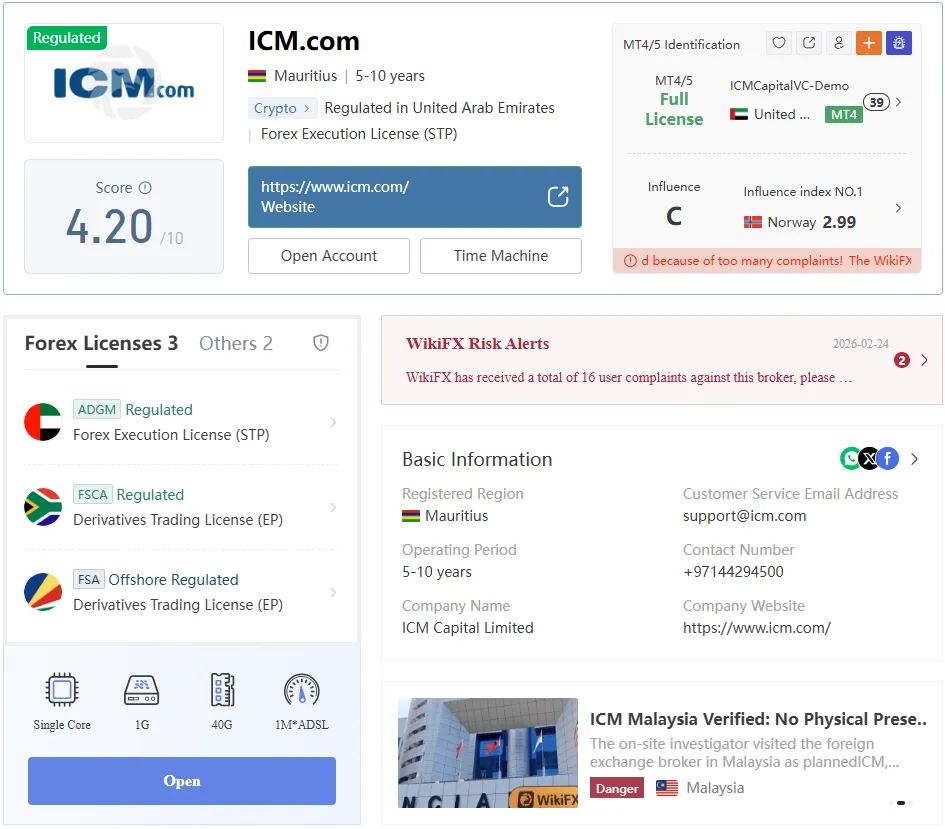Click the Single Core CPU icon
Viewport: 945px width, 829px height.
(x=62, y=689)
